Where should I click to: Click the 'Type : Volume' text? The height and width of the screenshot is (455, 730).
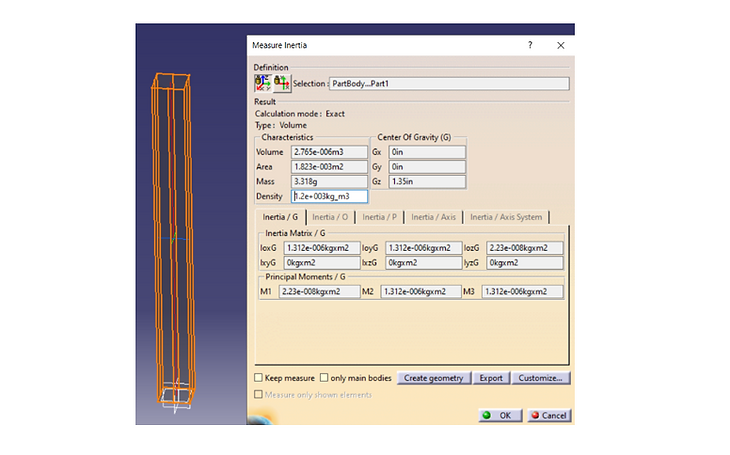pos(280,125)
